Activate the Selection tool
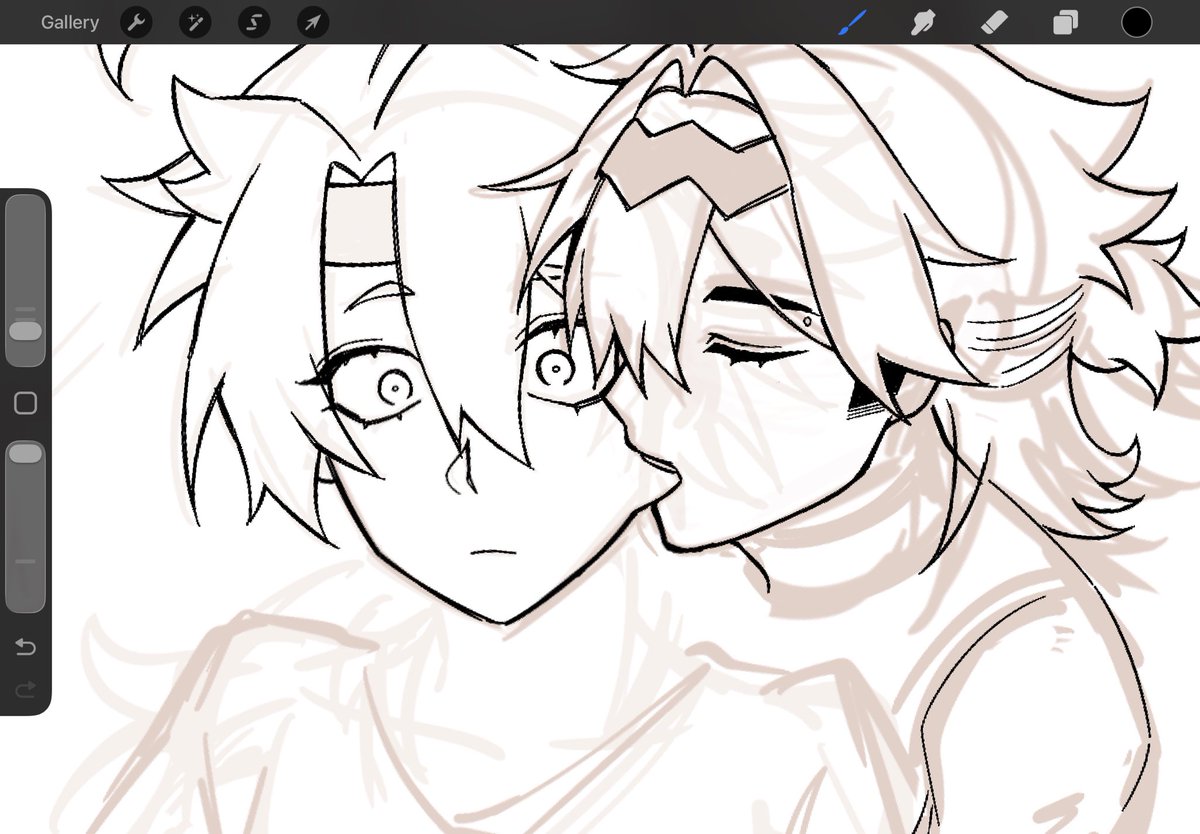The image size is (1200, 834). [254, 22]
